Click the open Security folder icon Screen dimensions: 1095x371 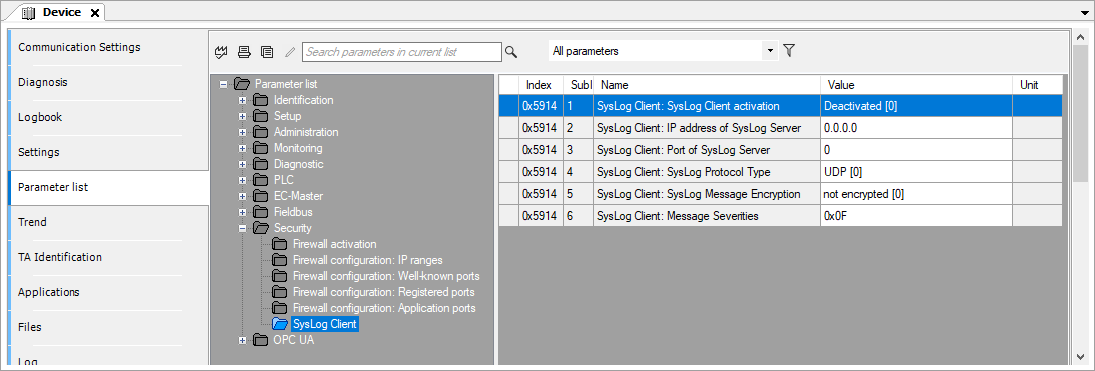point(260,228)
